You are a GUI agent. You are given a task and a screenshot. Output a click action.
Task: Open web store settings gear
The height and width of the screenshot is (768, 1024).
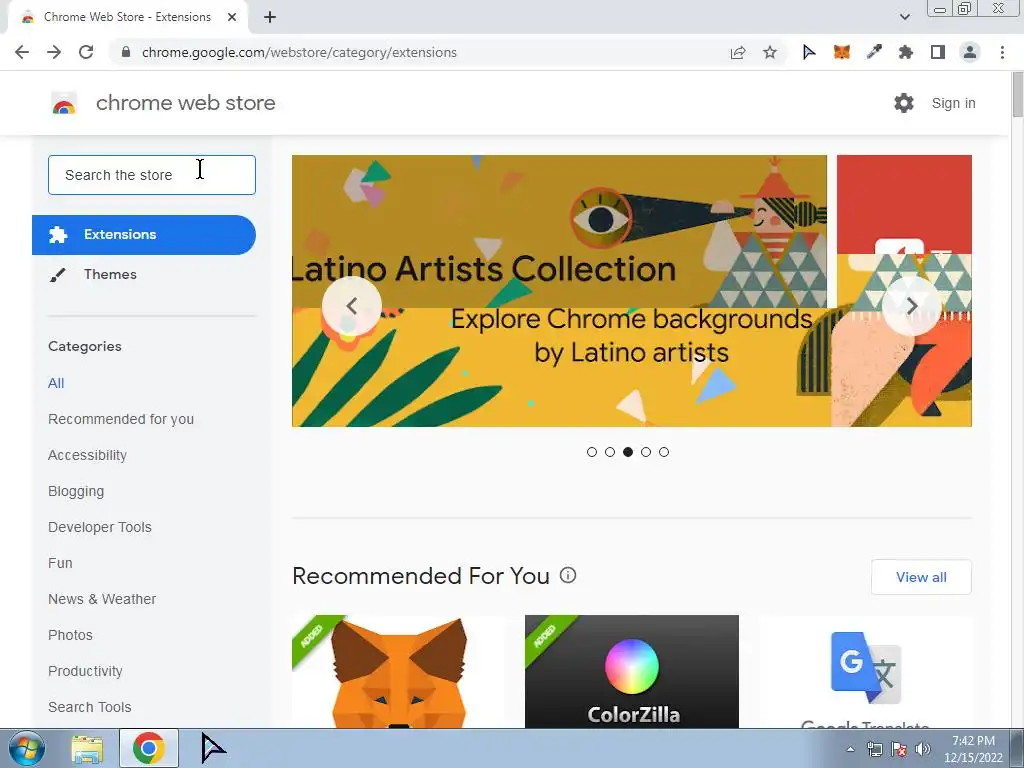point(904,103)
